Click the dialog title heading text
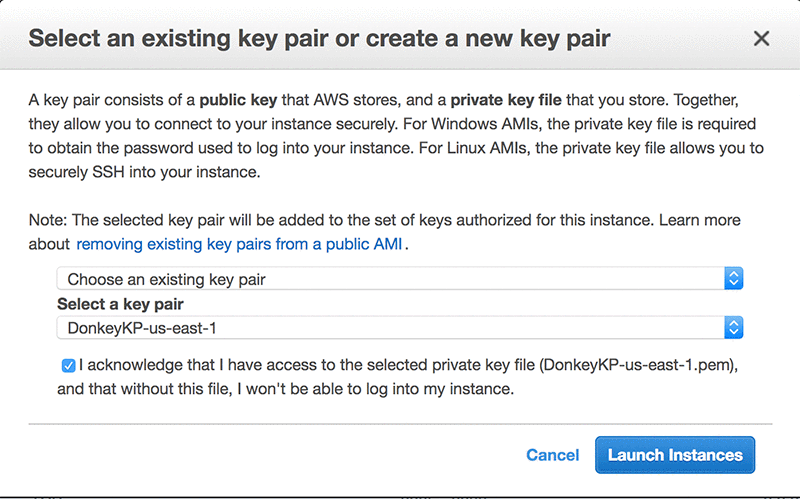 [319, 39]
